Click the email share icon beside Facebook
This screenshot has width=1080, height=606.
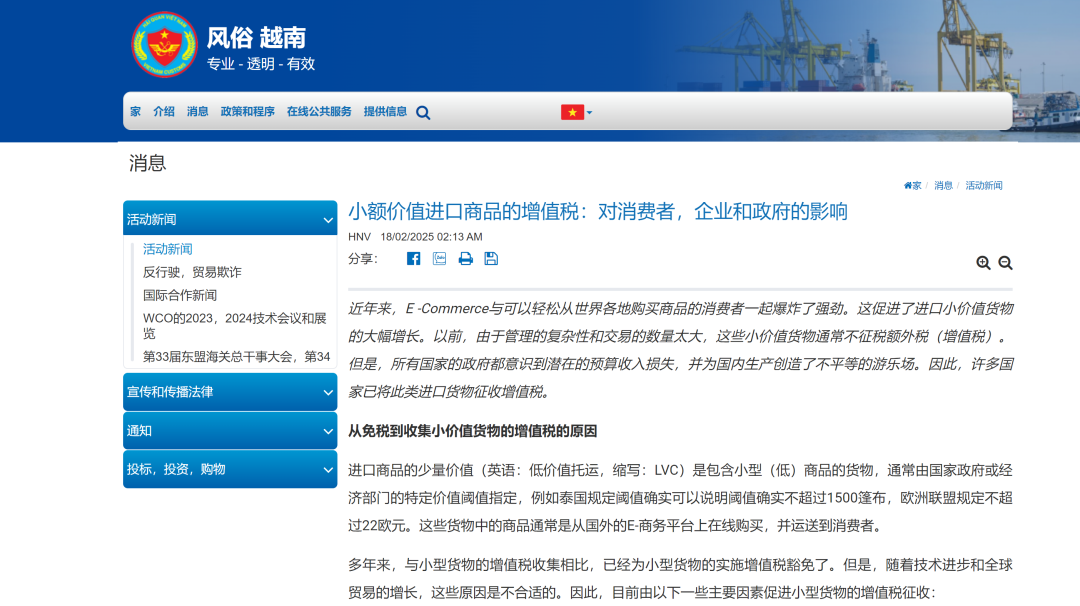[438, 258]
